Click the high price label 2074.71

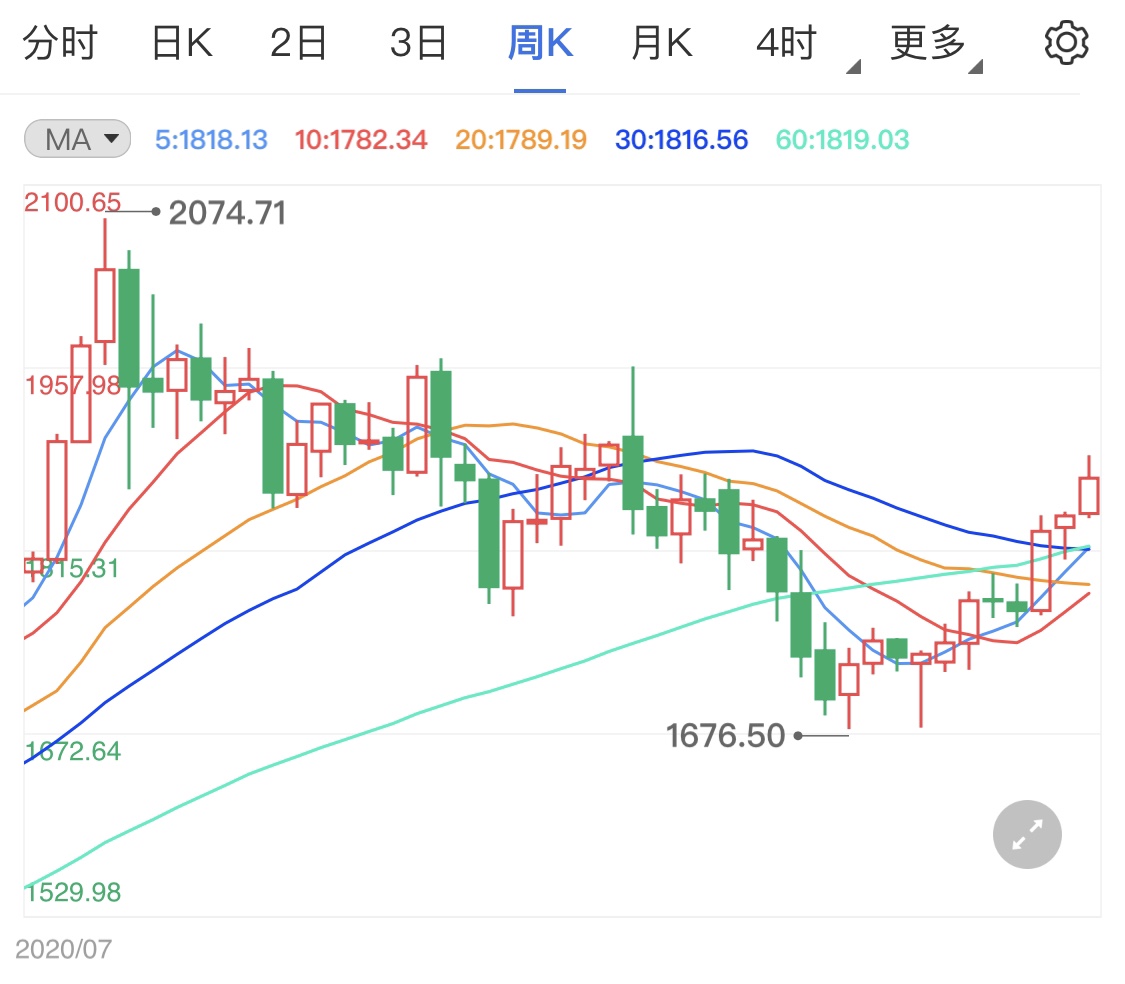227,212
